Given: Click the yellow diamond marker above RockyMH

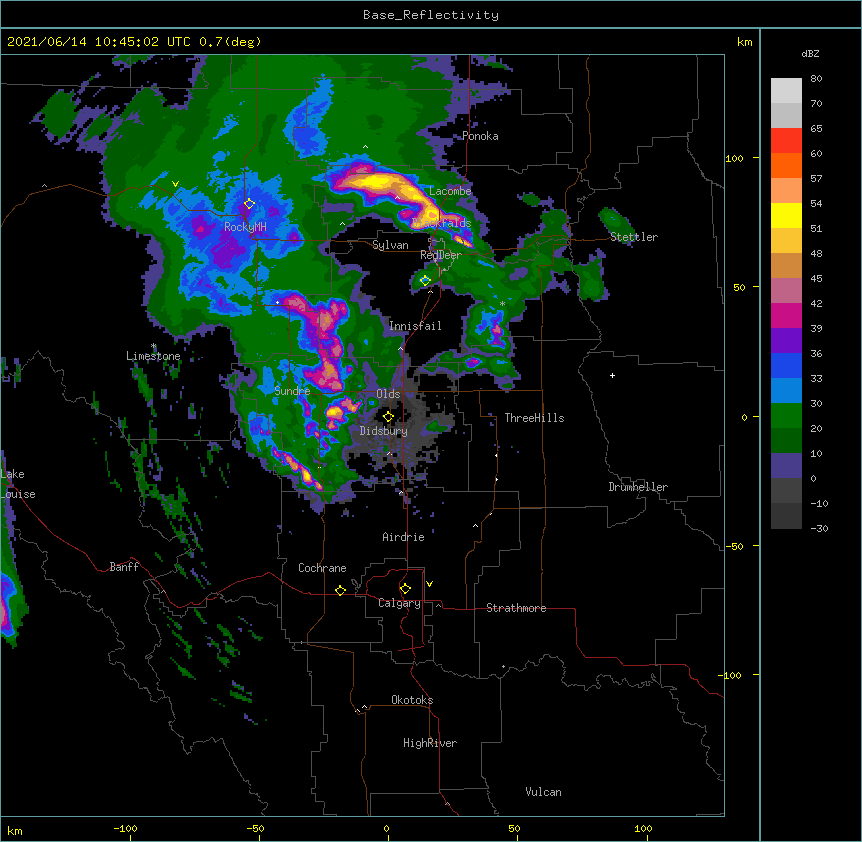Looking at the screenshot, I should click(249, 204).
